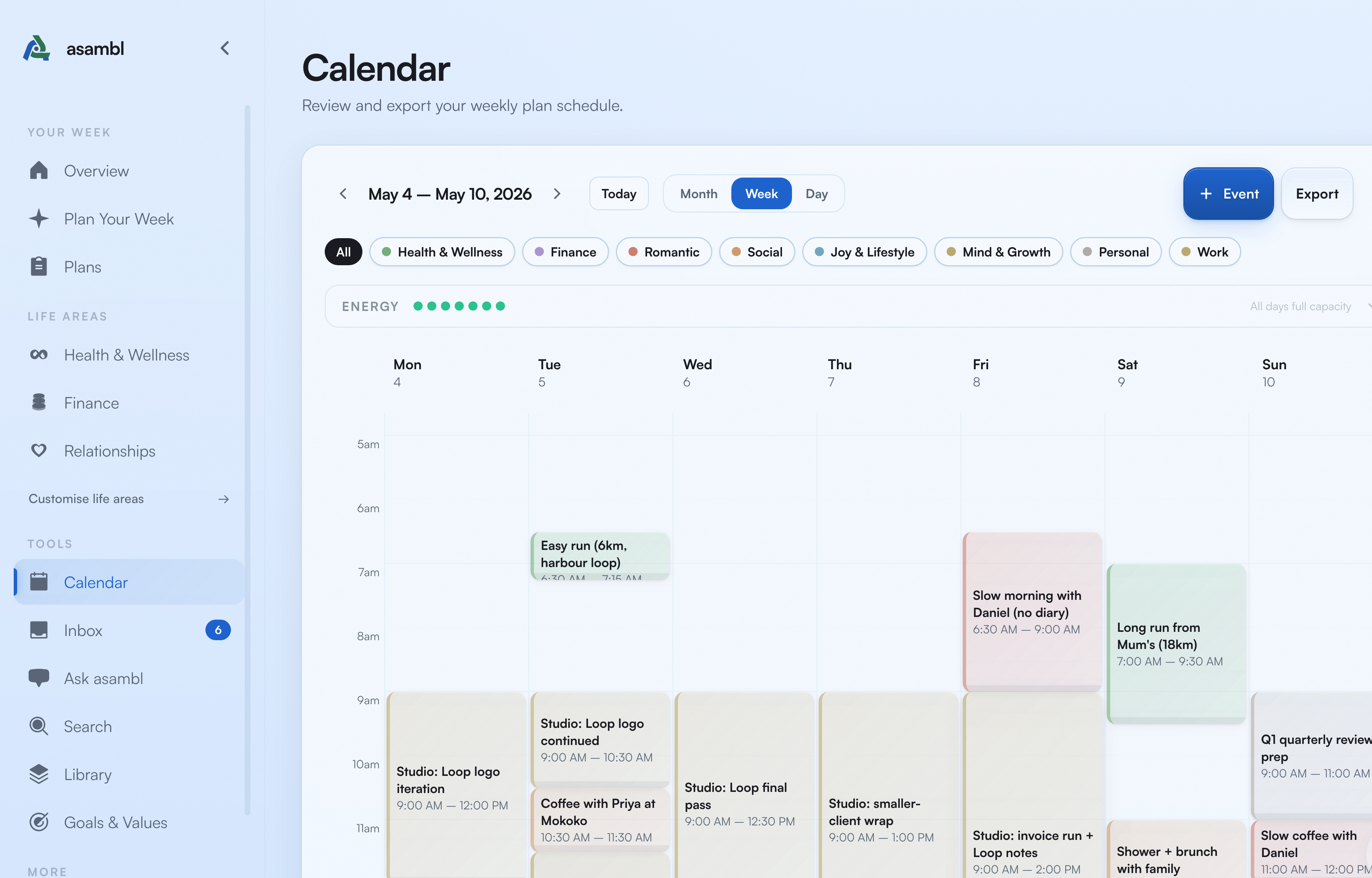Click the Finance coins icon
The width and height of the screenshot is (1372, 878).
coord(39,402)
